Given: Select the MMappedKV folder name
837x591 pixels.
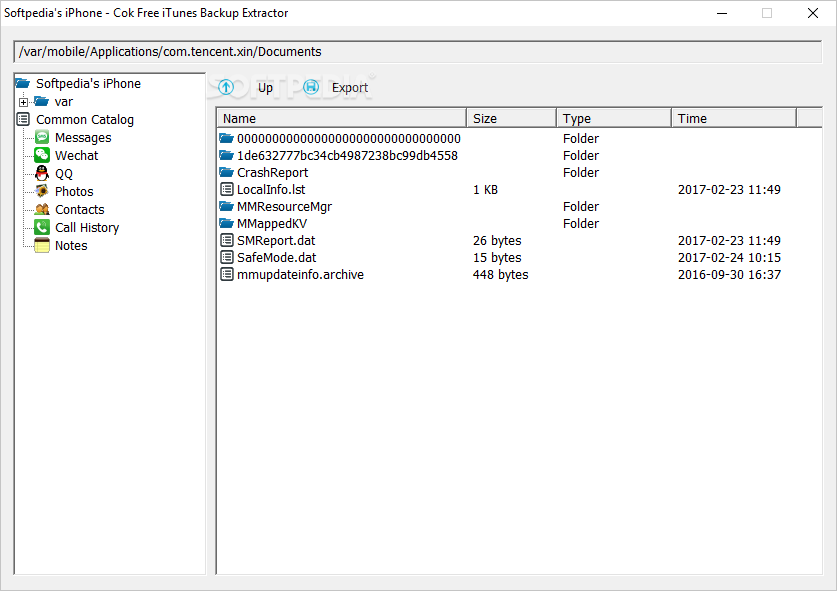Looking at the screenshot, I should [272, 224].
